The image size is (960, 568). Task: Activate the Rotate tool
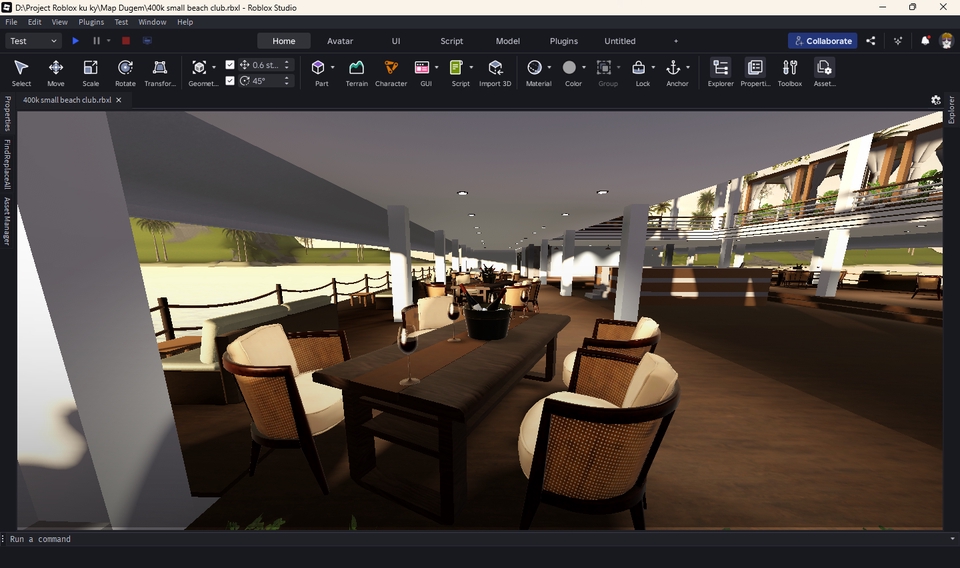(x=125, y=68)
